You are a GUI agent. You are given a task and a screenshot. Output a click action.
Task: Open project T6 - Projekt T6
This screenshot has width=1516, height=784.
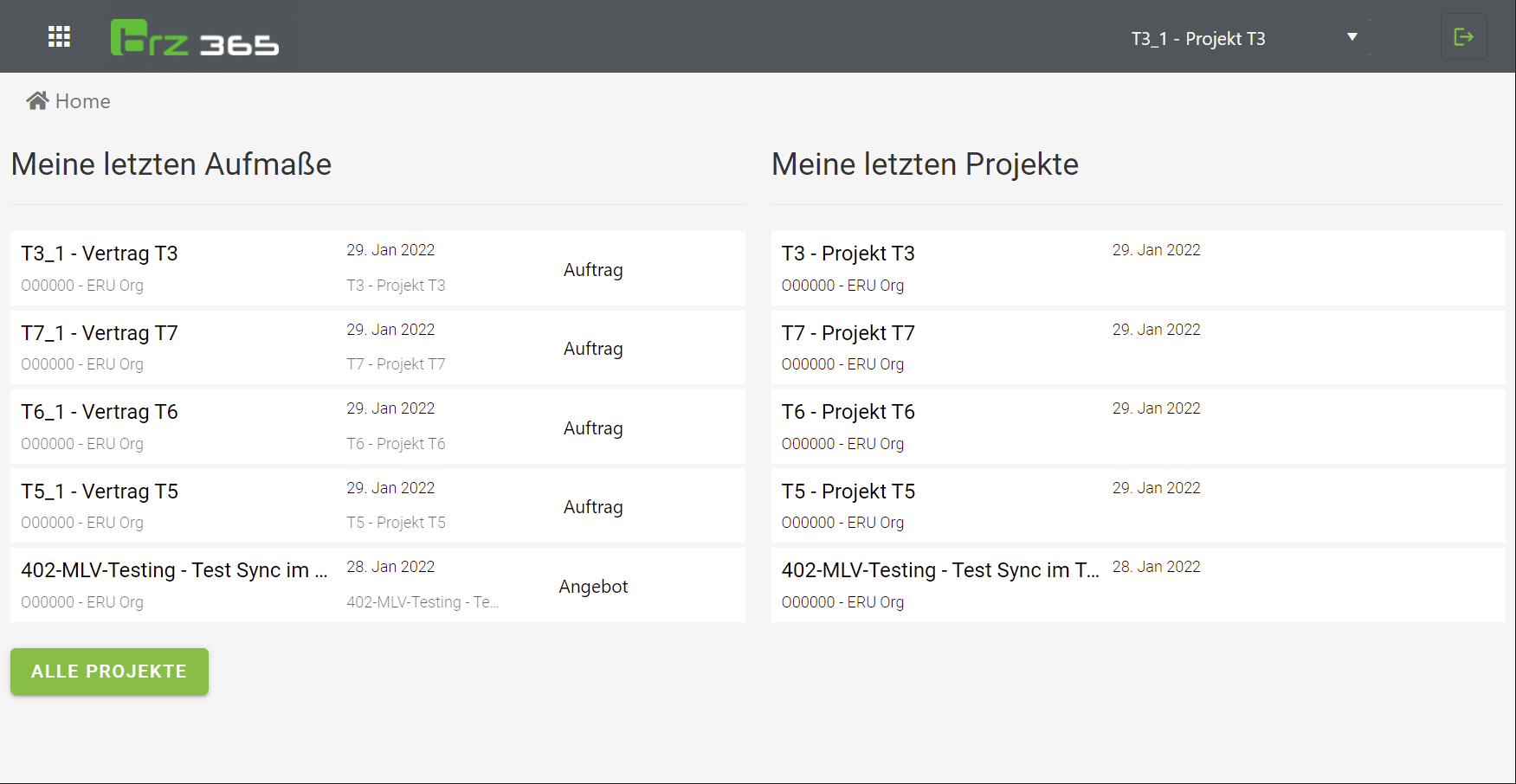(x=848, y=412)
